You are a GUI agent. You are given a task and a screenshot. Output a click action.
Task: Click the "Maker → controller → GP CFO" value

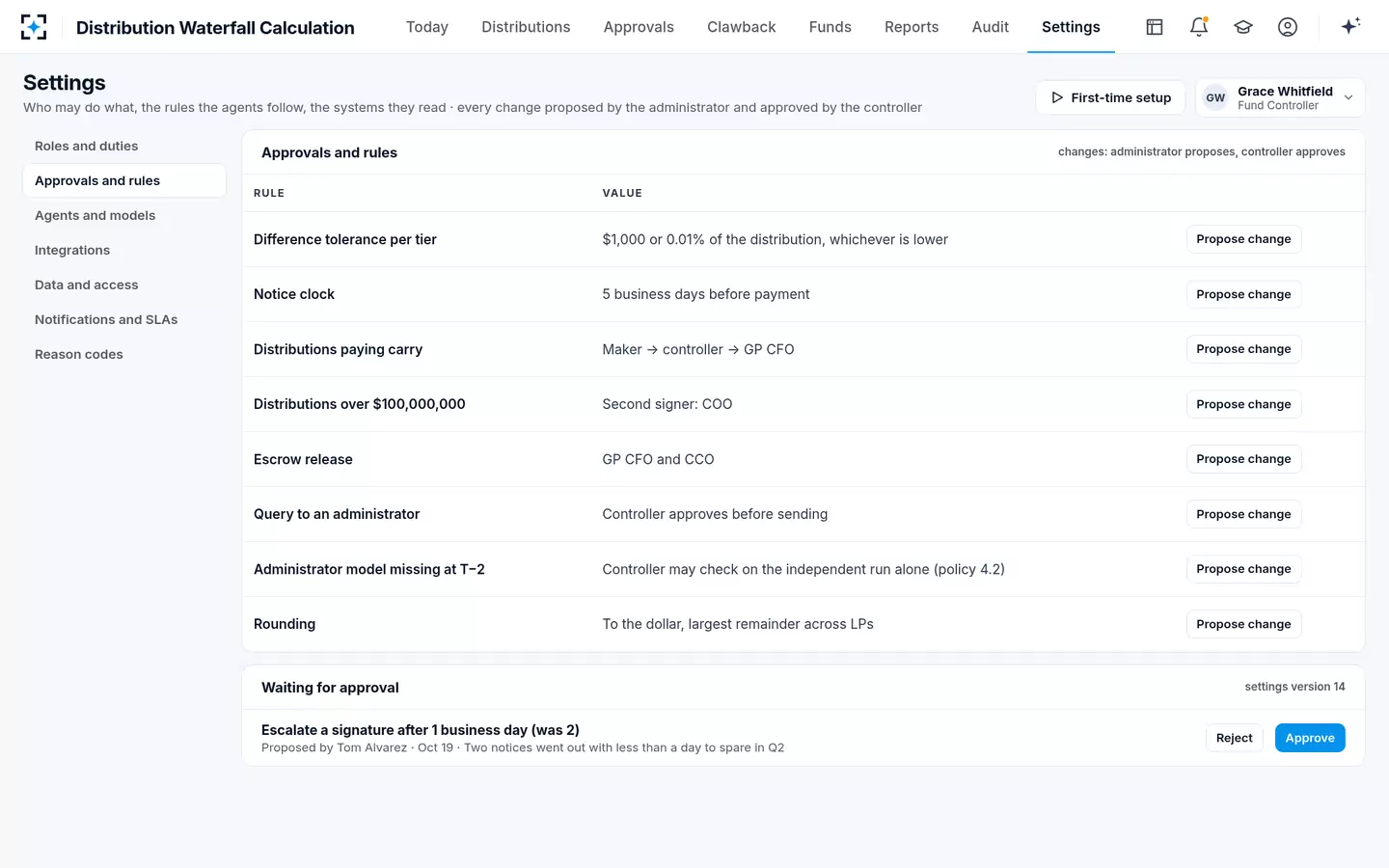pyautogui.click(x=698, y=349)
